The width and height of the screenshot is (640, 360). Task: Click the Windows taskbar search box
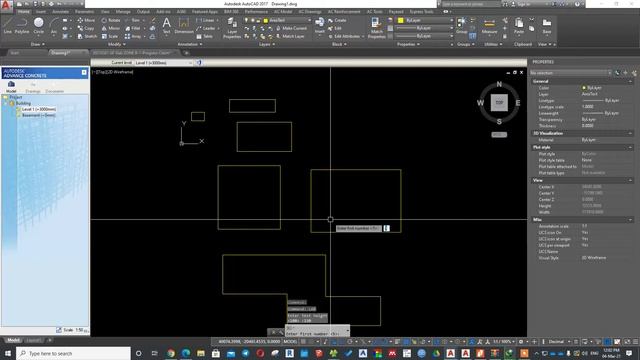click(x=73, y=353)
